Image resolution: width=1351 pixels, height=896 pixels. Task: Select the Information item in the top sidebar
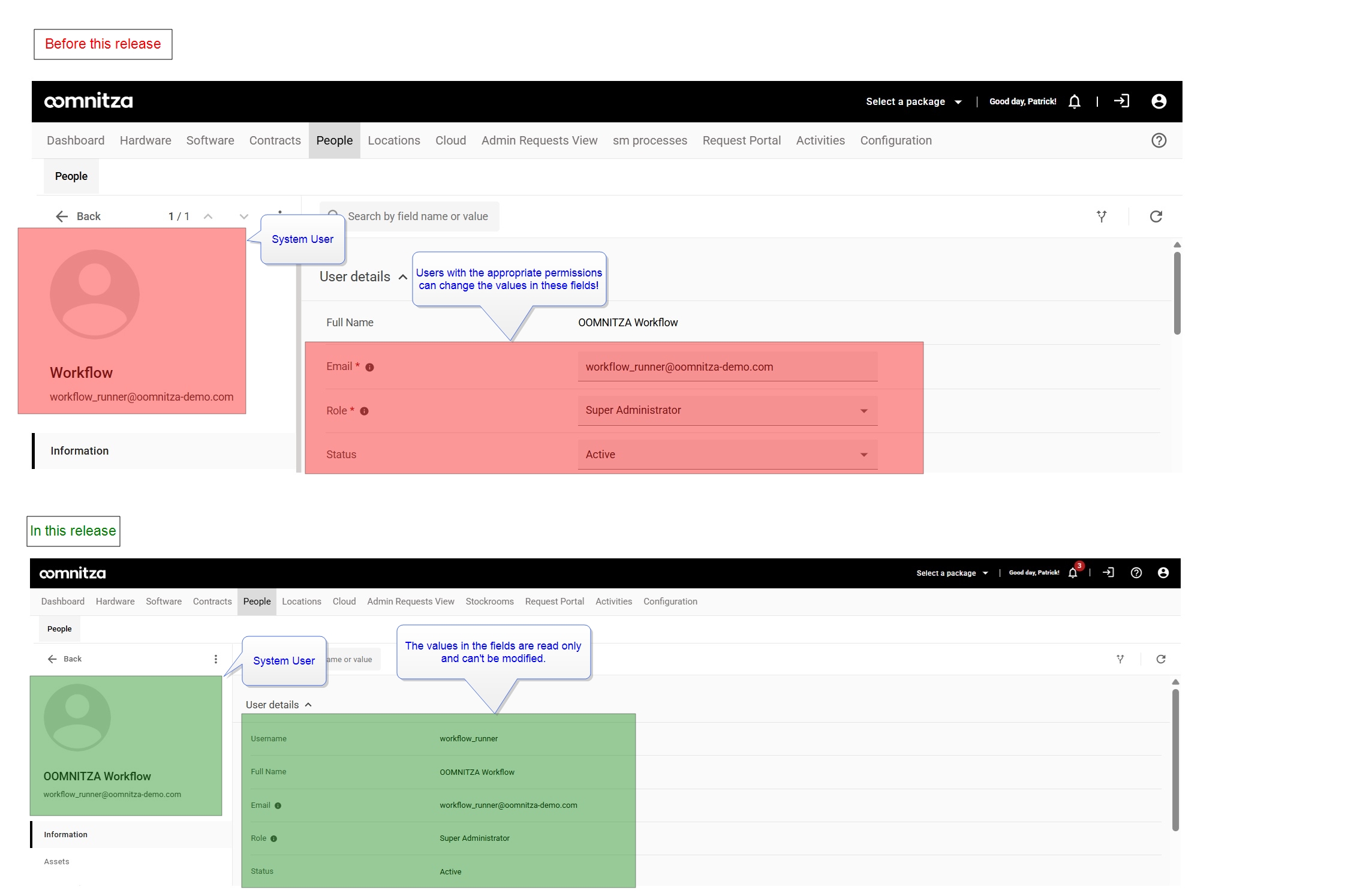(164, 451)
